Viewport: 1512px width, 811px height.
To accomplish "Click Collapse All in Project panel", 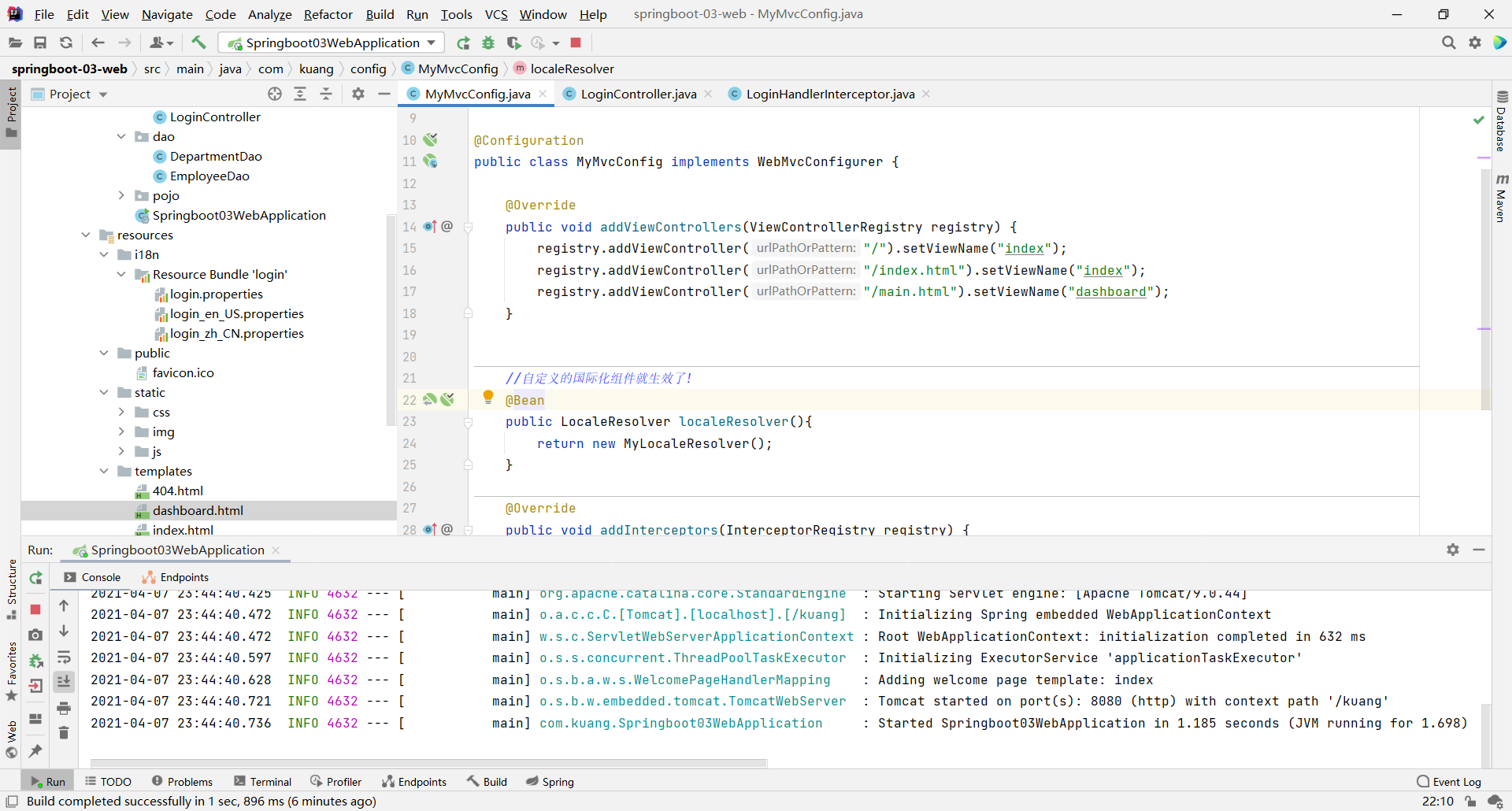I will (326, 94).
